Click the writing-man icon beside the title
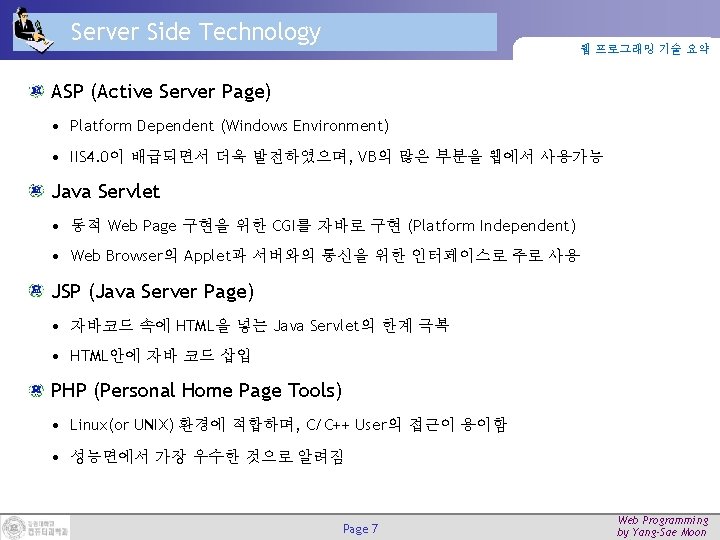The height and width of the screenshot is (540, 720). pos(33,30)
